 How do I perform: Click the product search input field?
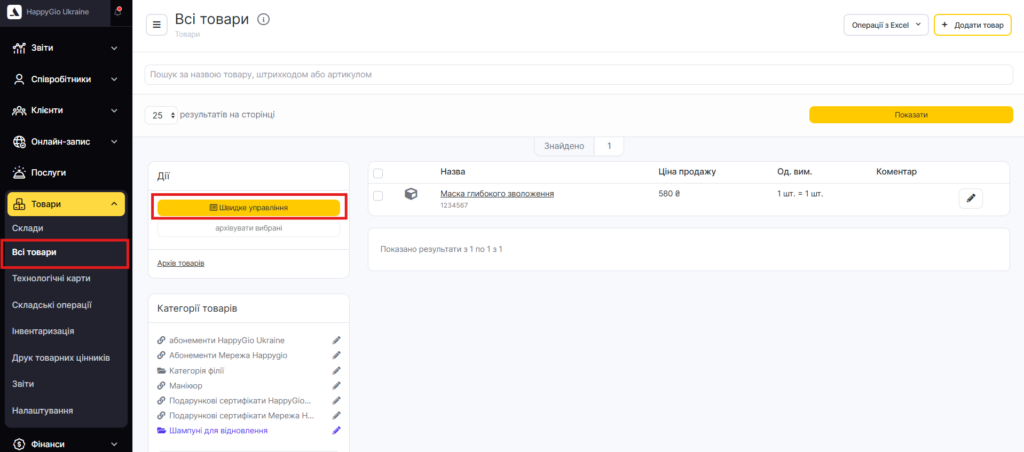point(578,75)
